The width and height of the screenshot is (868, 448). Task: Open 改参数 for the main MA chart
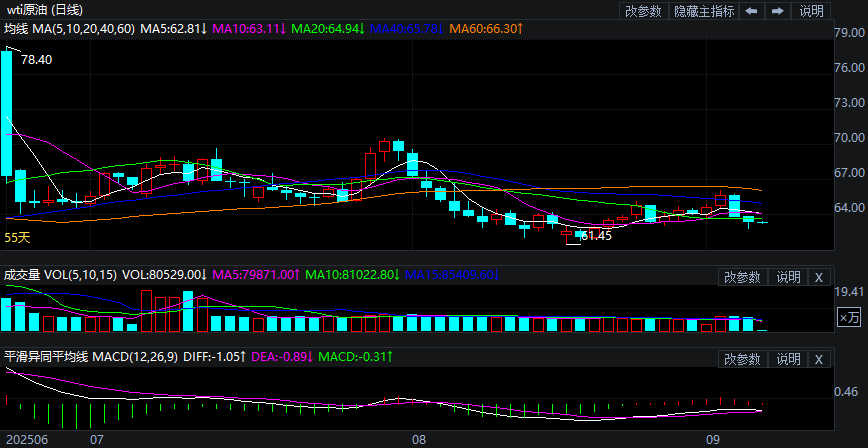643,11
